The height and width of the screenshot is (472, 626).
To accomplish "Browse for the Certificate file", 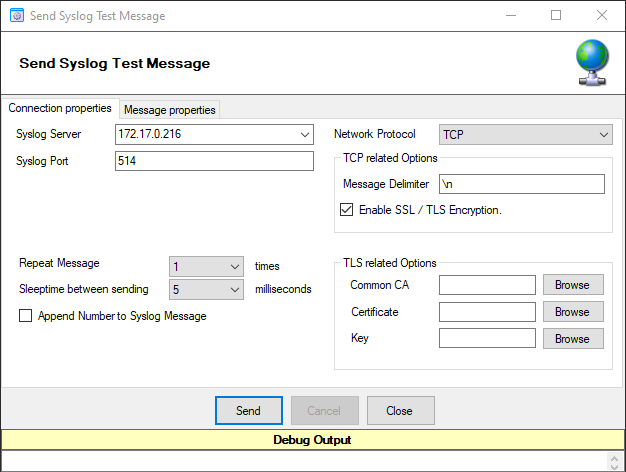I will pos(572,312).
